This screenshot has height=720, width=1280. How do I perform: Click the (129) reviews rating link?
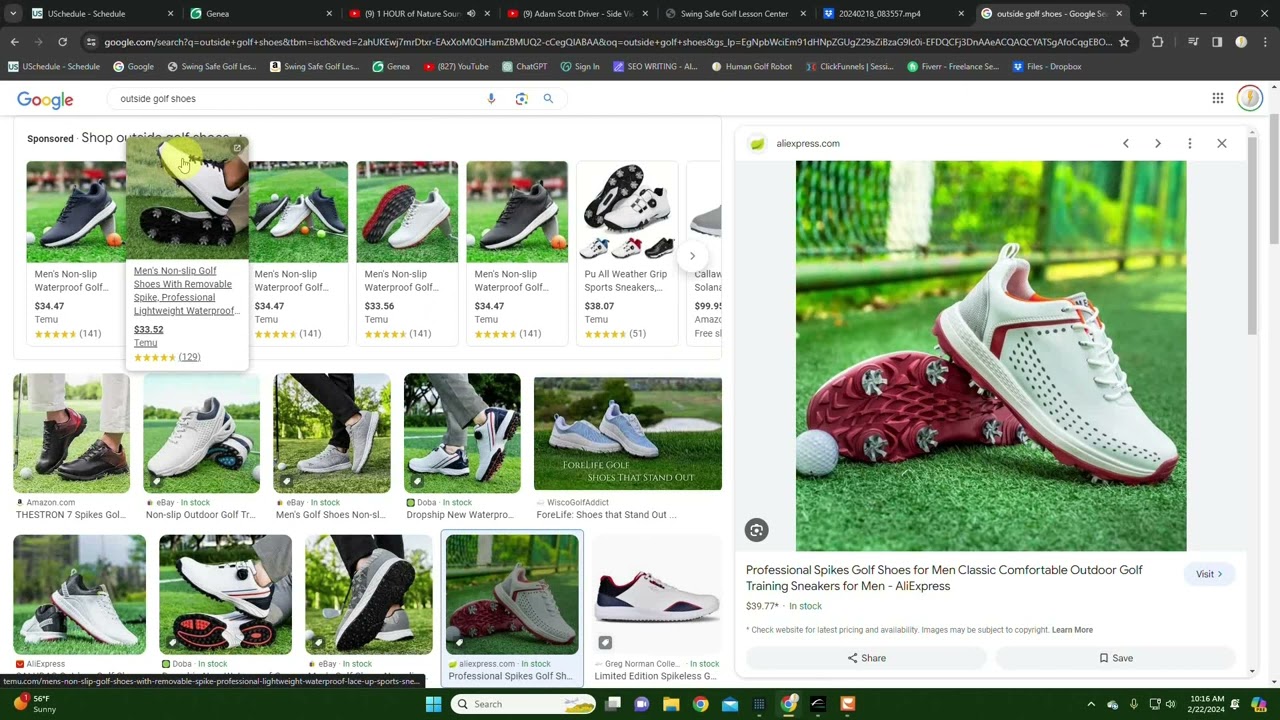189,357
